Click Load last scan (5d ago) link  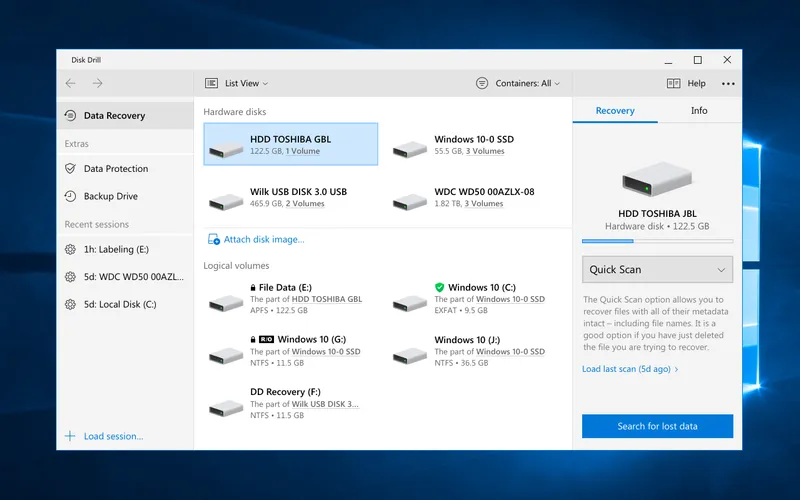(630, 369)
